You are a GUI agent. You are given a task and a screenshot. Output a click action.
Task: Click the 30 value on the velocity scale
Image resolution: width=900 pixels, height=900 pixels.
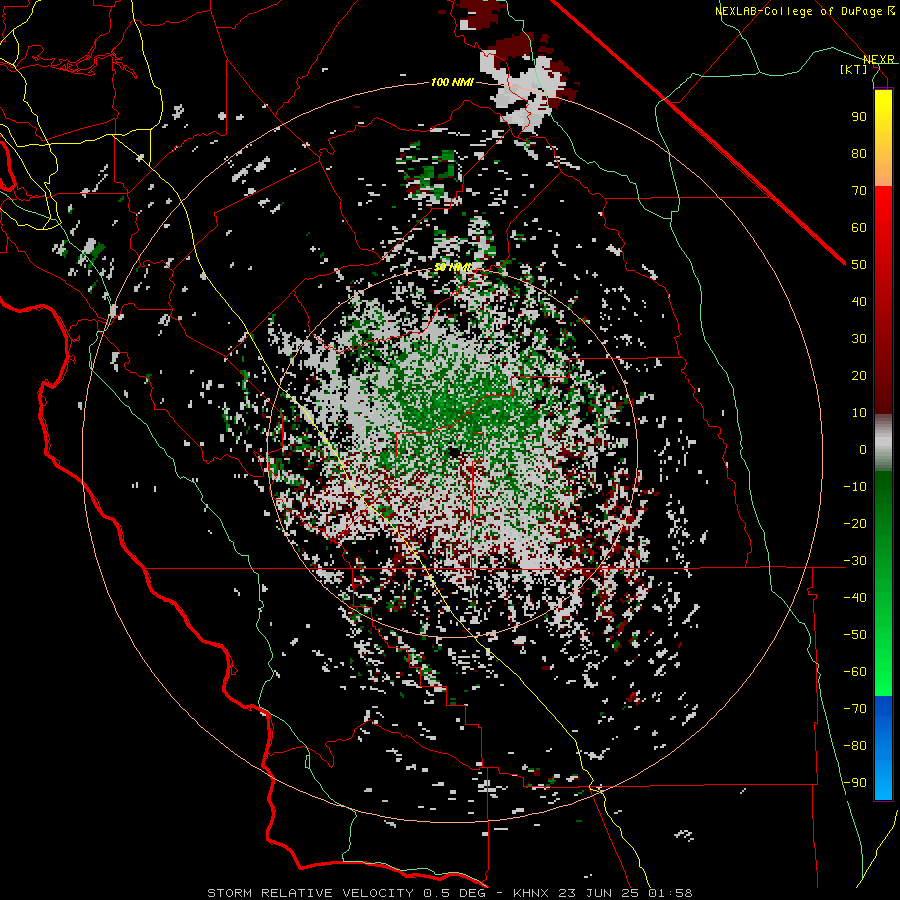point(859,339)
